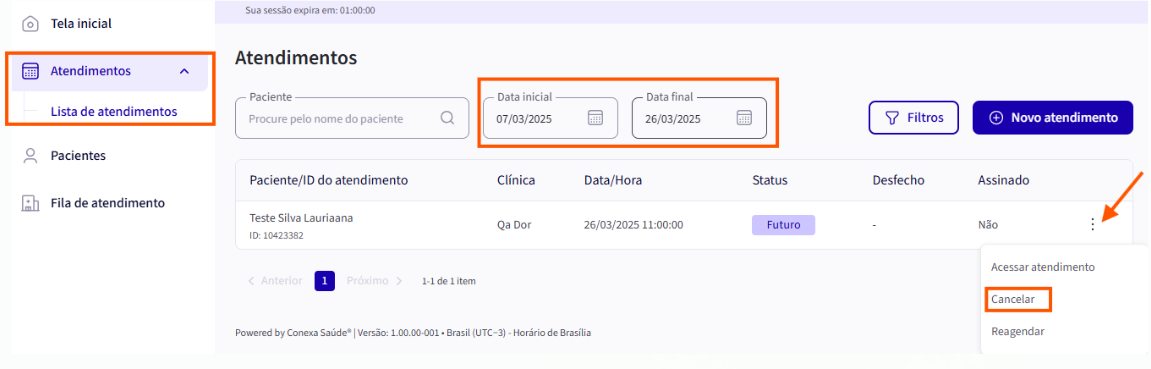
Task: Open the Data inicial calendar picker
Action: coord(595,118)
